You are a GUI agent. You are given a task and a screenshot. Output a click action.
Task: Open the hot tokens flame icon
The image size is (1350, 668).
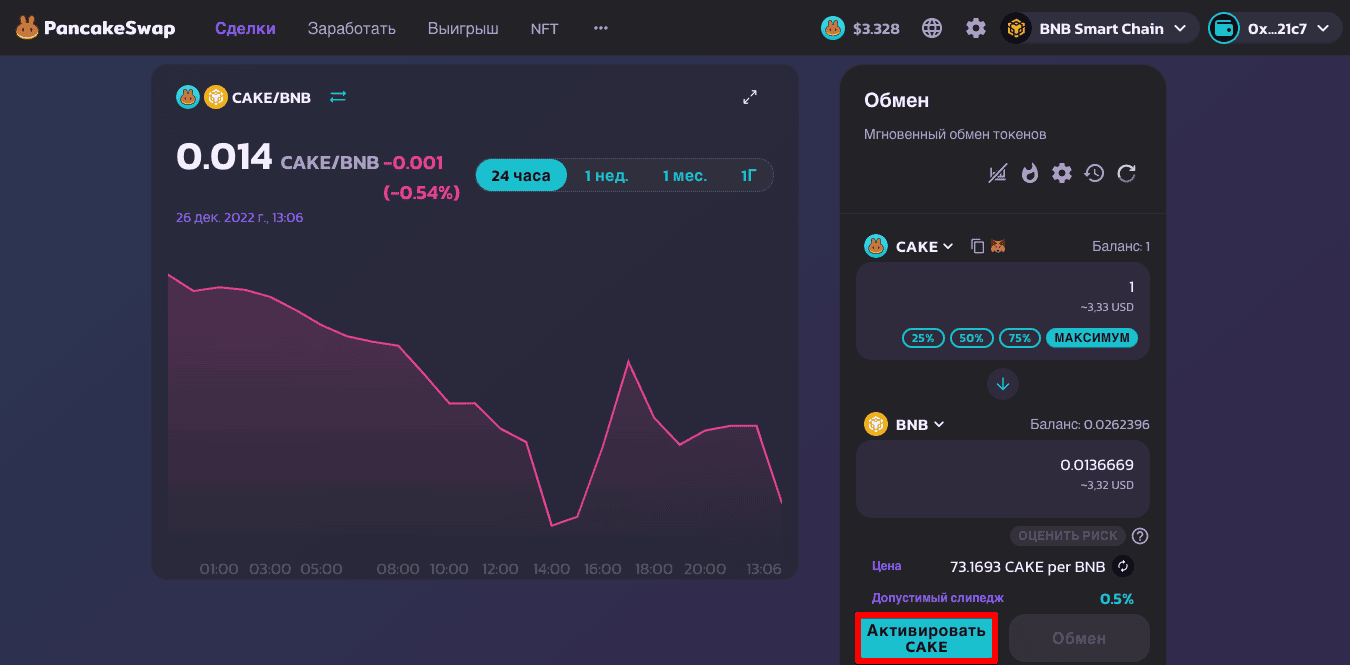click(1030, 174)
